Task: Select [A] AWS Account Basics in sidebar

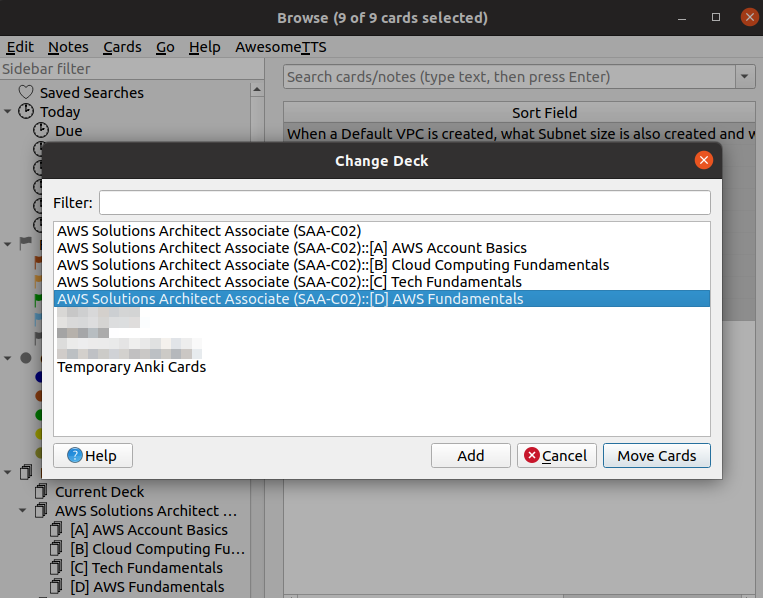Action: point(149,530)
